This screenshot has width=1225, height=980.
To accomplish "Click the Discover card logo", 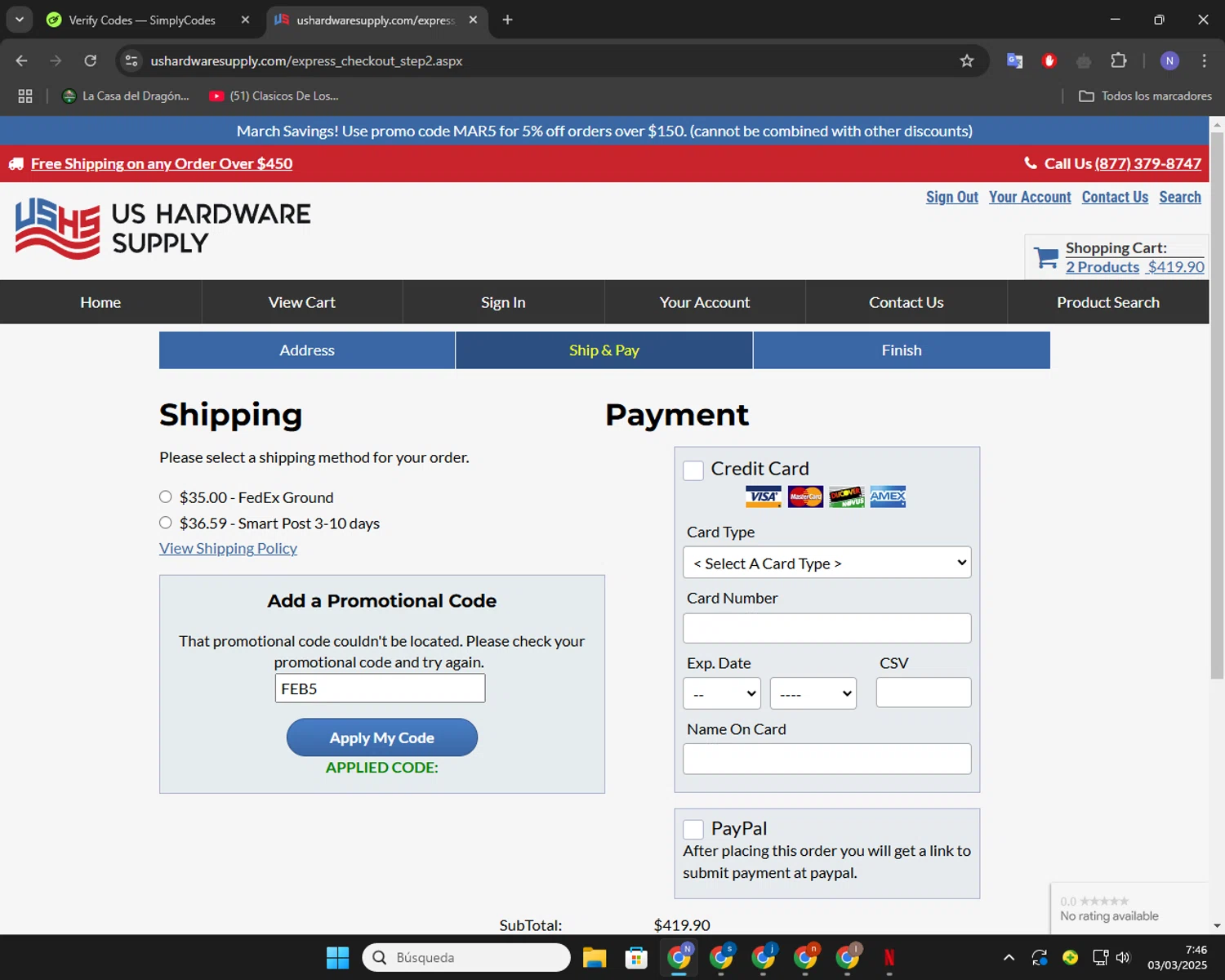I will click(x=847, y=497).
